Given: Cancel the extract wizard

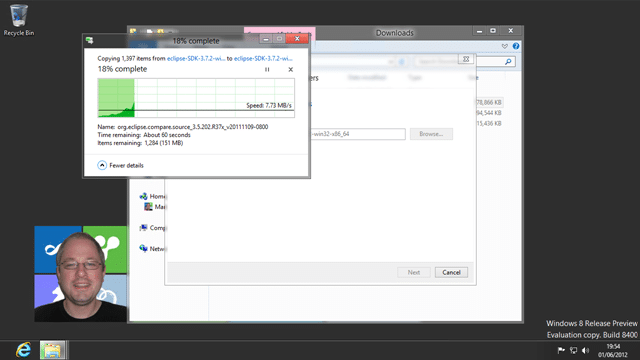Looking at the screenshot, I should click(451, 272).
